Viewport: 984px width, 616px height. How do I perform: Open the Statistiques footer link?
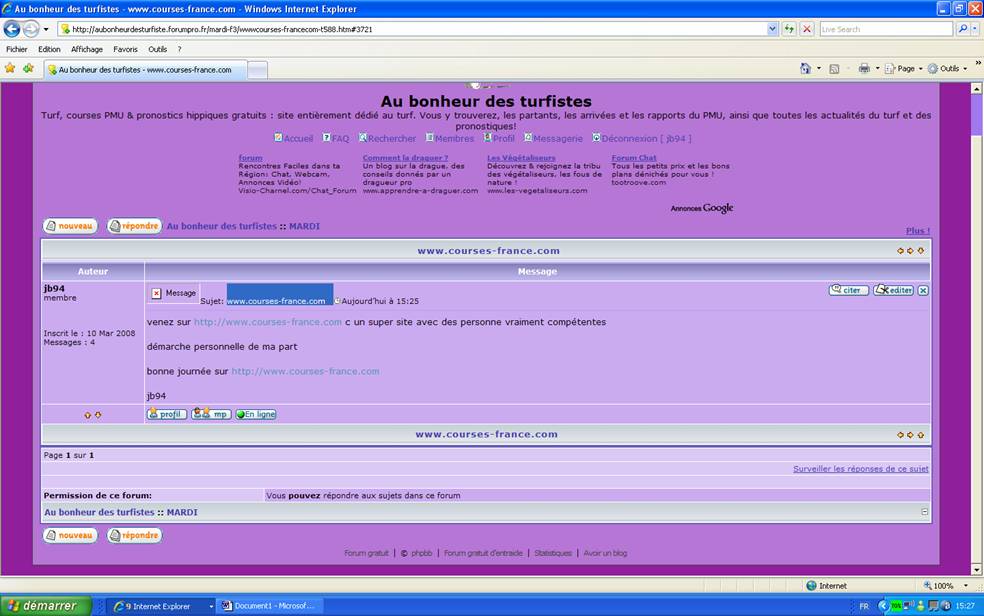click(553, 553)
